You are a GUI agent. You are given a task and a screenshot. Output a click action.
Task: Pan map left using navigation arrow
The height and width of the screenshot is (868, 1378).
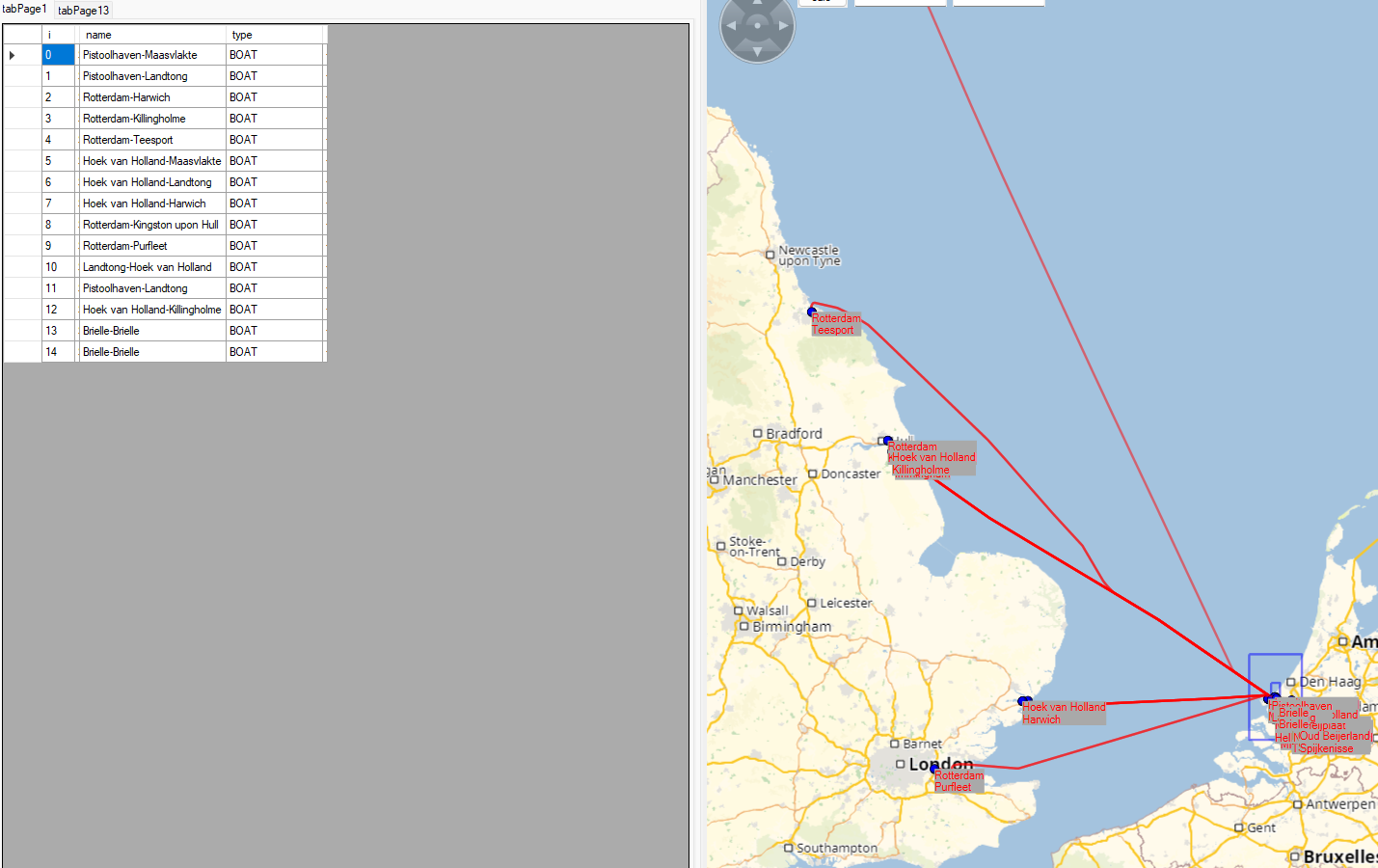[x=731, y=26]
